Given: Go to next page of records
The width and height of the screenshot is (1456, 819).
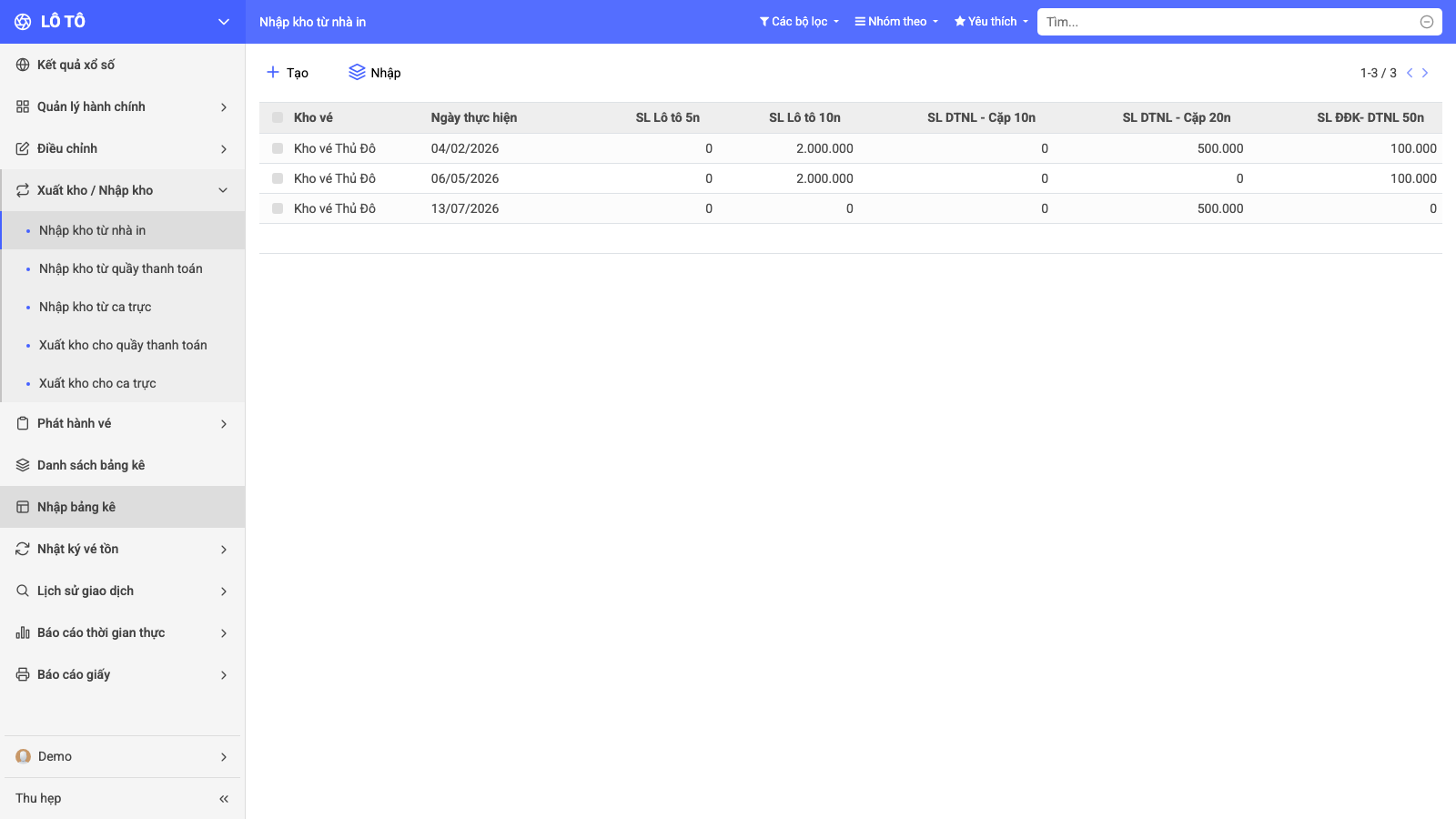Looking at the screenshot, I should click(x=1425, y=73).
